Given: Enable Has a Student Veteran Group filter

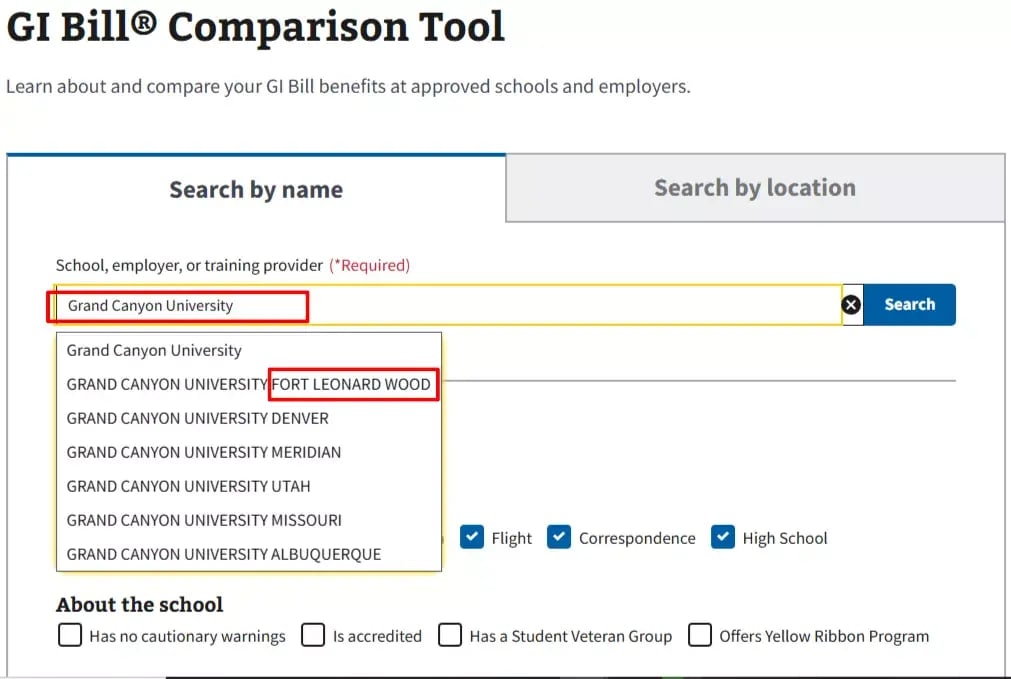Looking at the screenshot, I should (450, 635).
